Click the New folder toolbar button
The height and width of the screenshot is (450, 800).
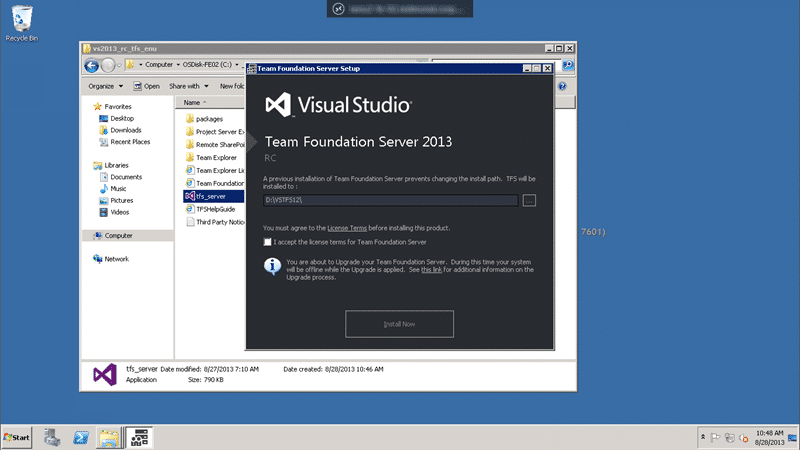[232, 86]
